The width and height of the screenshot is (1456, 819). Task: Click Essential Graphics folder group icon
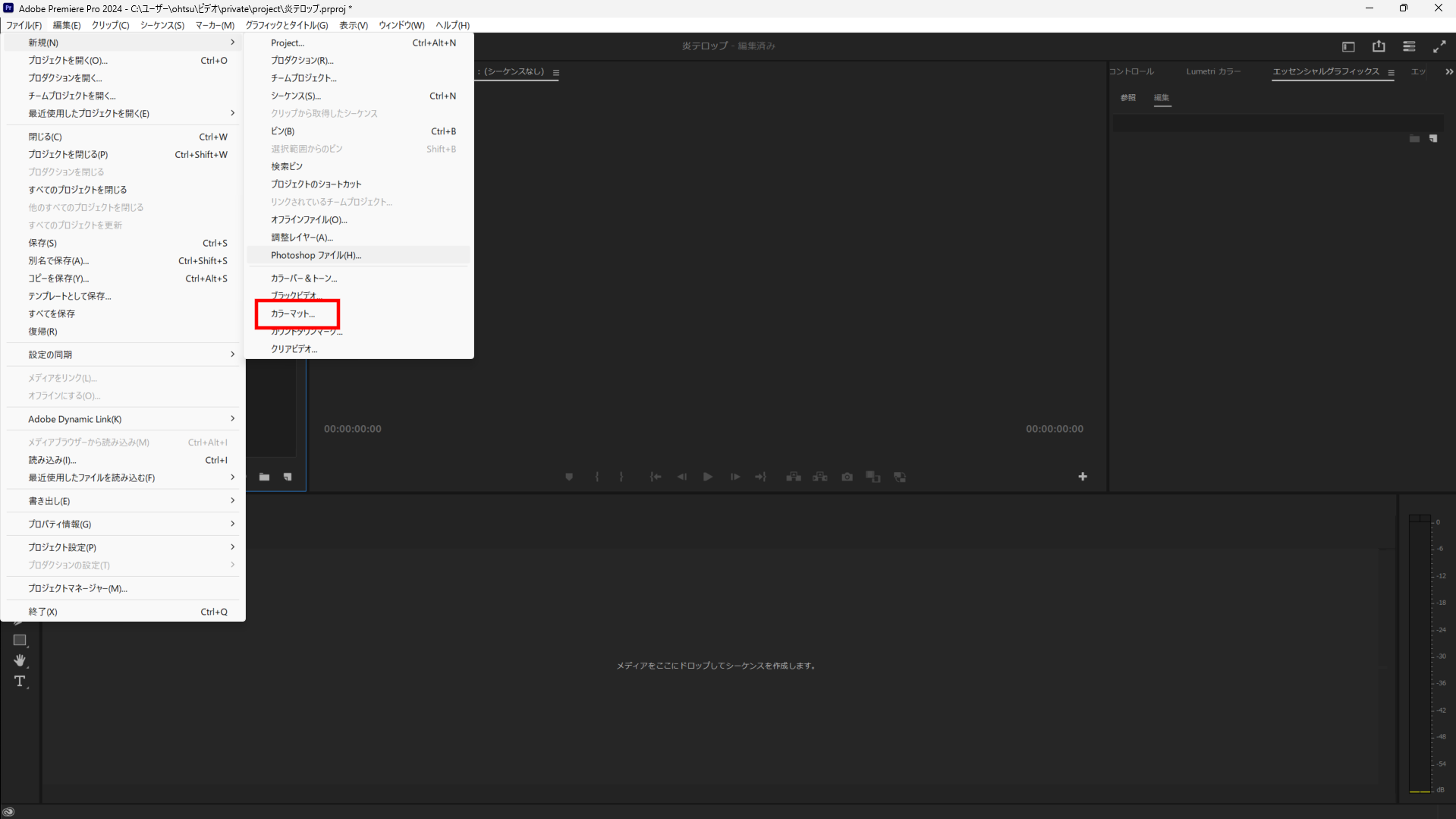pos(1414,139)
